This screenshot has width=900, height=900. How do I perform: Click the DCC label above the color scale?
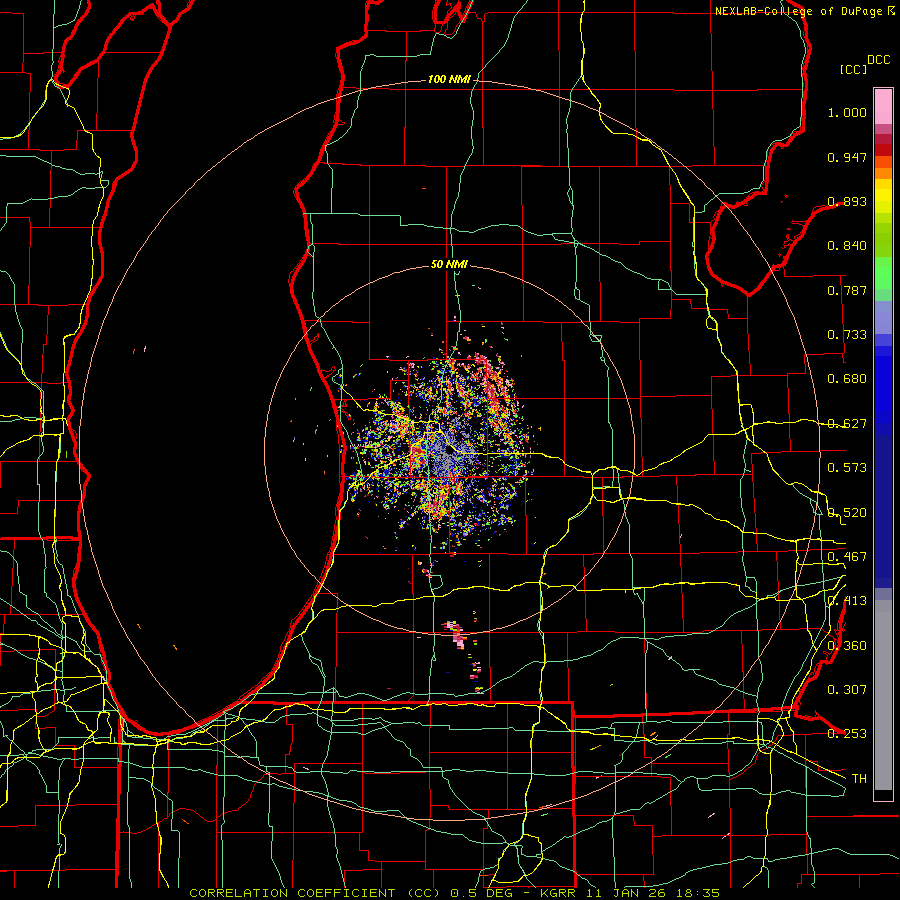point(878,60)
